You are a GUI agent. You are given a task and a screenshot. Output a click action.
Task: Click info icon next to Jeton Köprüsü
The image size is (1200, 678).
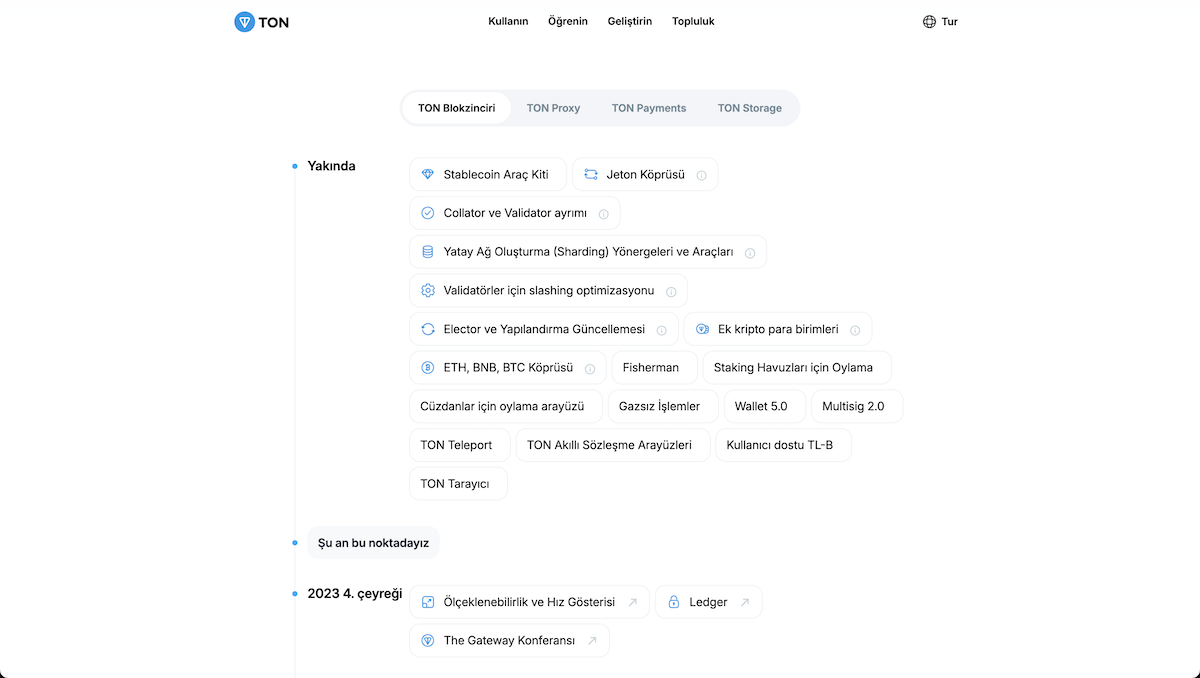701,175
